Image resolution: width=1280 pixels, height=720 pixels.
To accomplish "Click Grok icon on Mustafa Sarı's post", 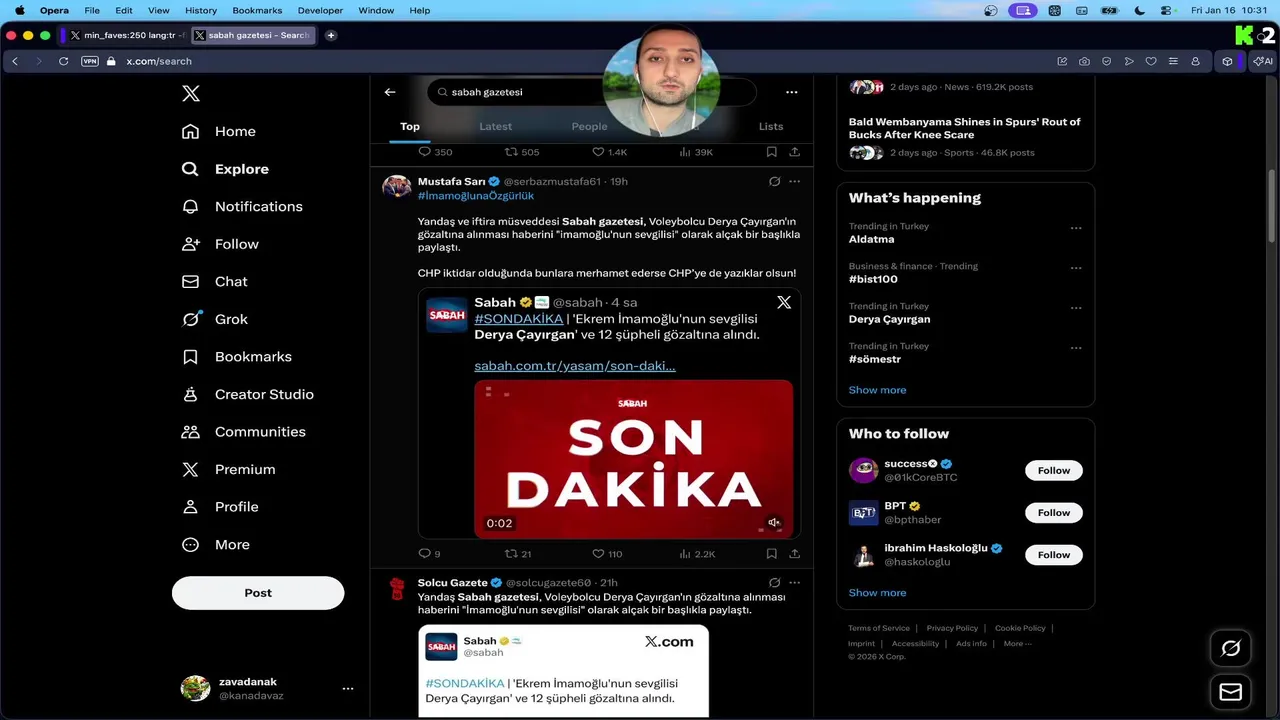I will [x=774, y=182].
